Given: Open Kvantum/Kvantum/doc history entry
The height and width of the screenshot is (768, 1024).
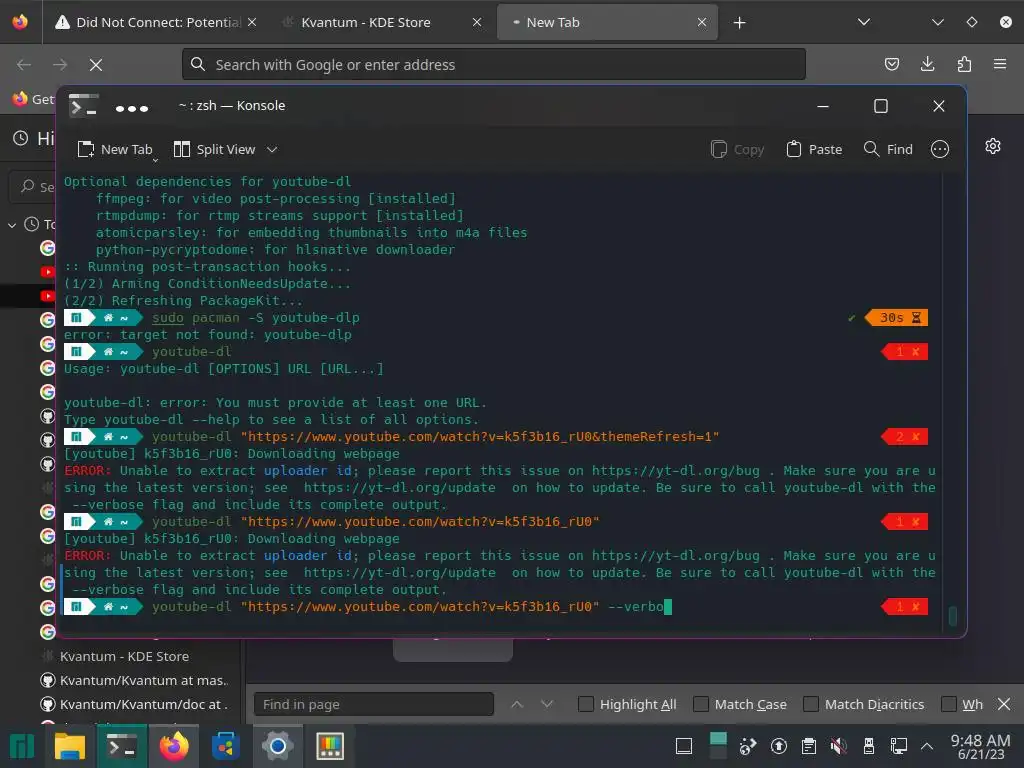Looking at the screenshot, I should point(134,705).
